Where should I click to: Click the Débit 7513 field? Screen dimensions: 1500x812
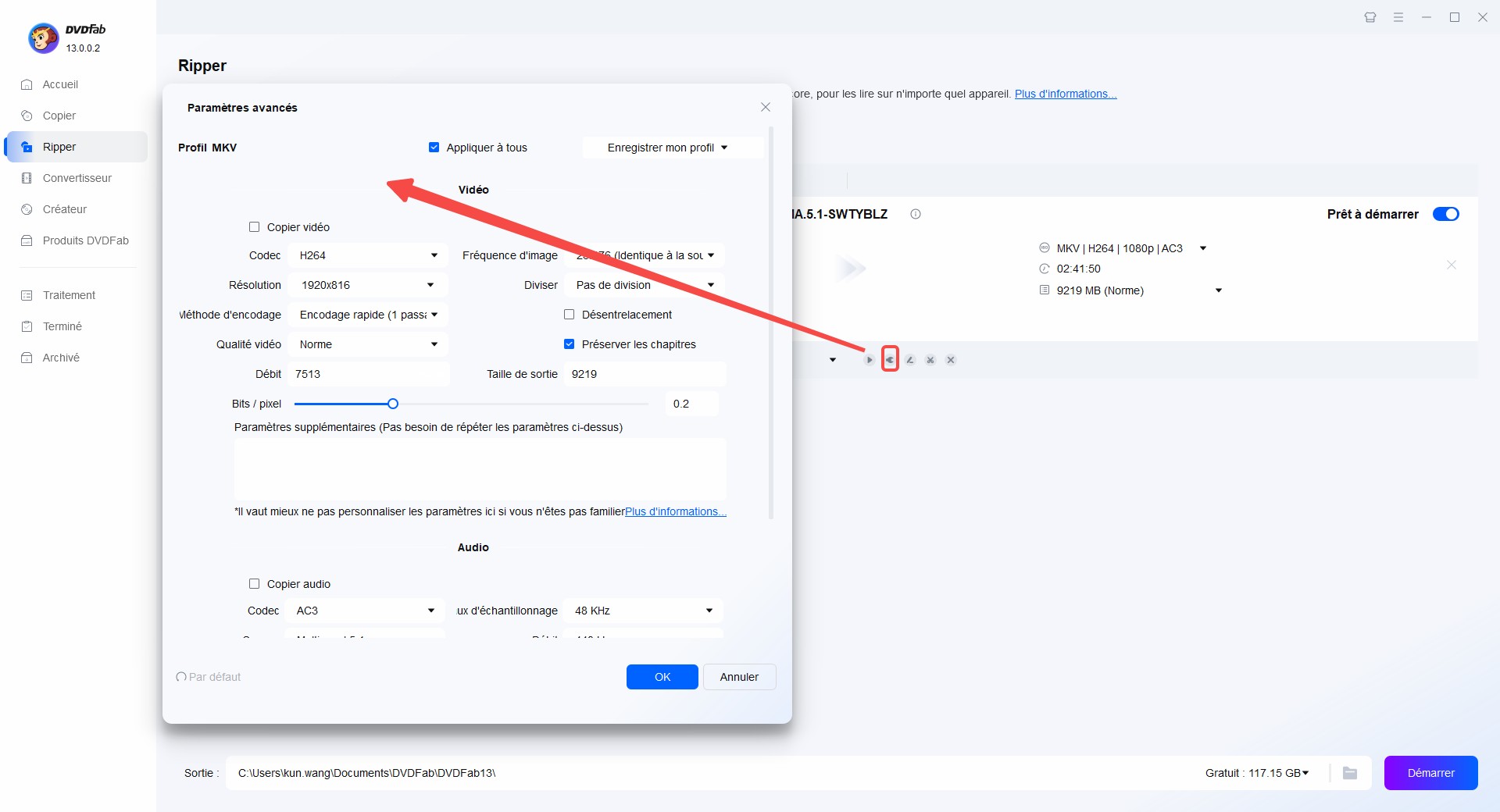pyautogui.click(x=369, y=374)
